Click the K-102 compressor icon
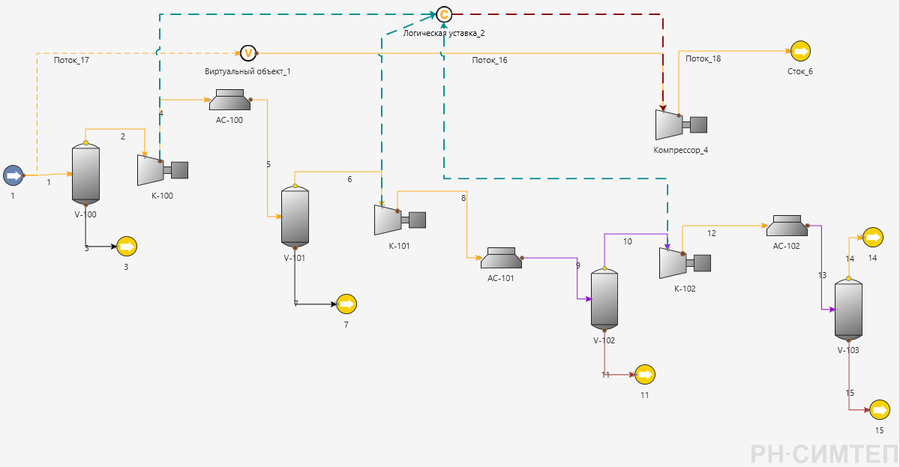Screen dimensions: 900x467 685,263
